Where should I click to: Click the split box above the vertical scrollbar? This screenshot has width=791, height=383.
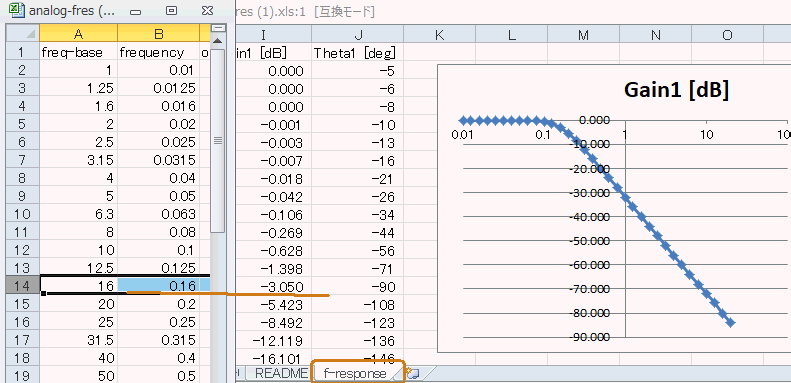218,28
